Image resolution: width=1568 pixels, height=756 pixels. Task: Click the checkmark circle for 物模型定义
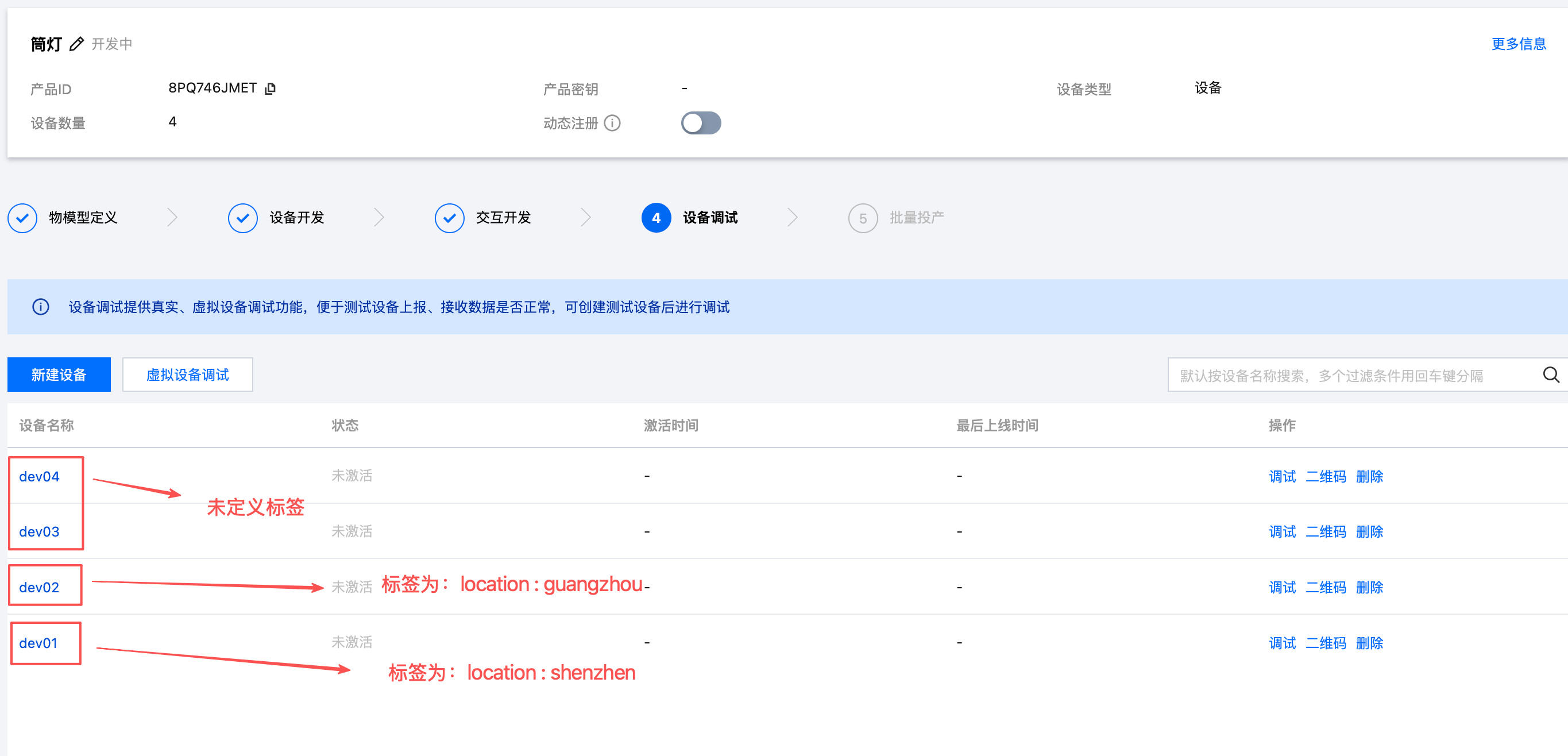click(x=22, y=218)
